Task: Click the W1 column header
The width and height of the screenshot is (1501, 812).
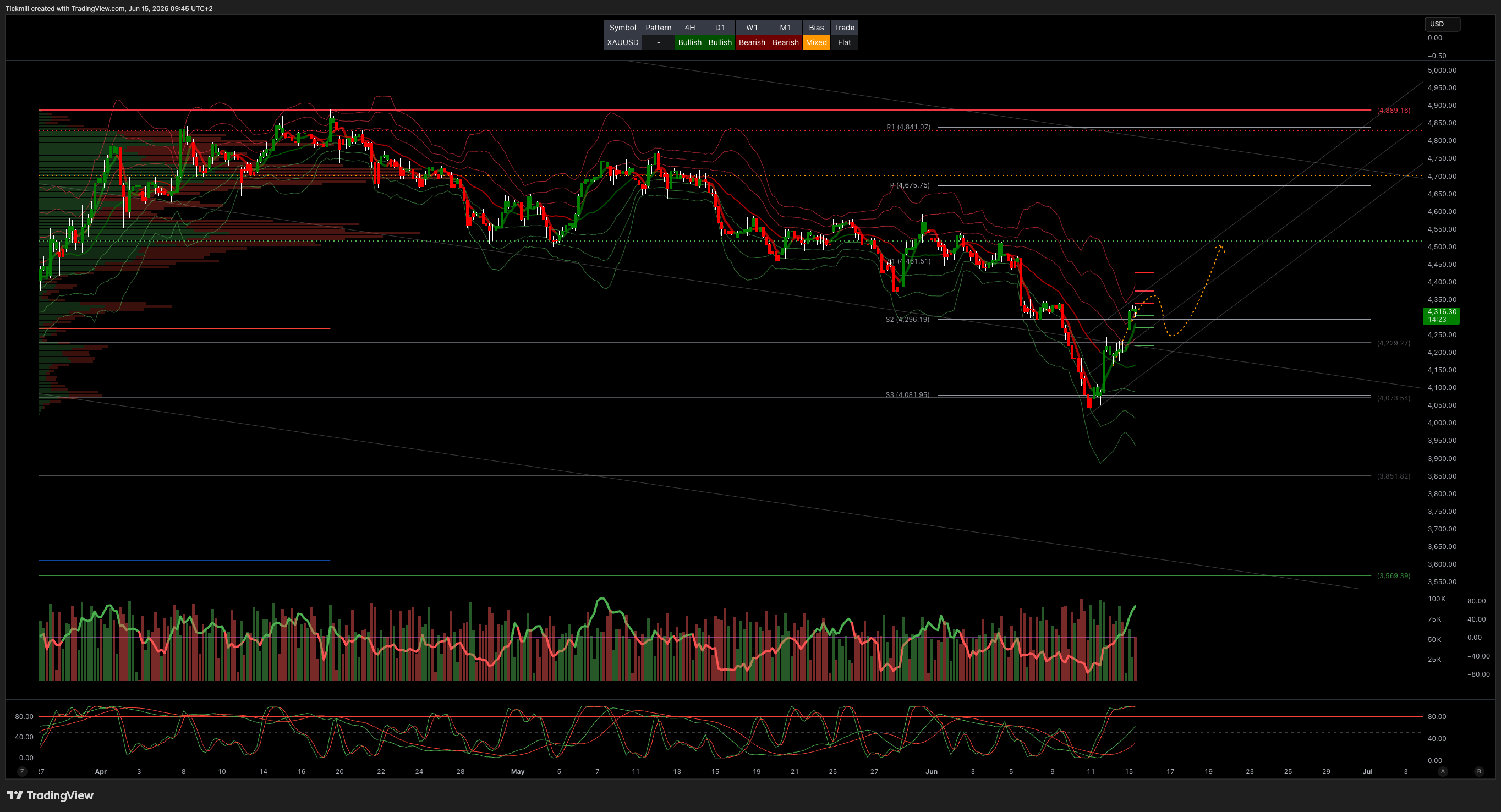Action: click(x=752, y=28)
